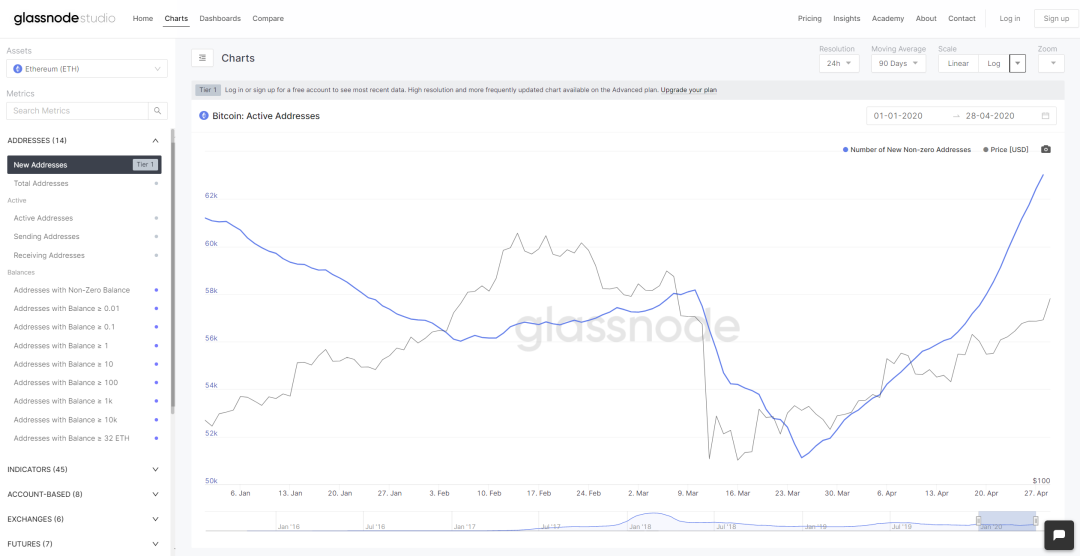Click the glassnode studio logo
Screen dimensions: 1080x556
[65, 19]
